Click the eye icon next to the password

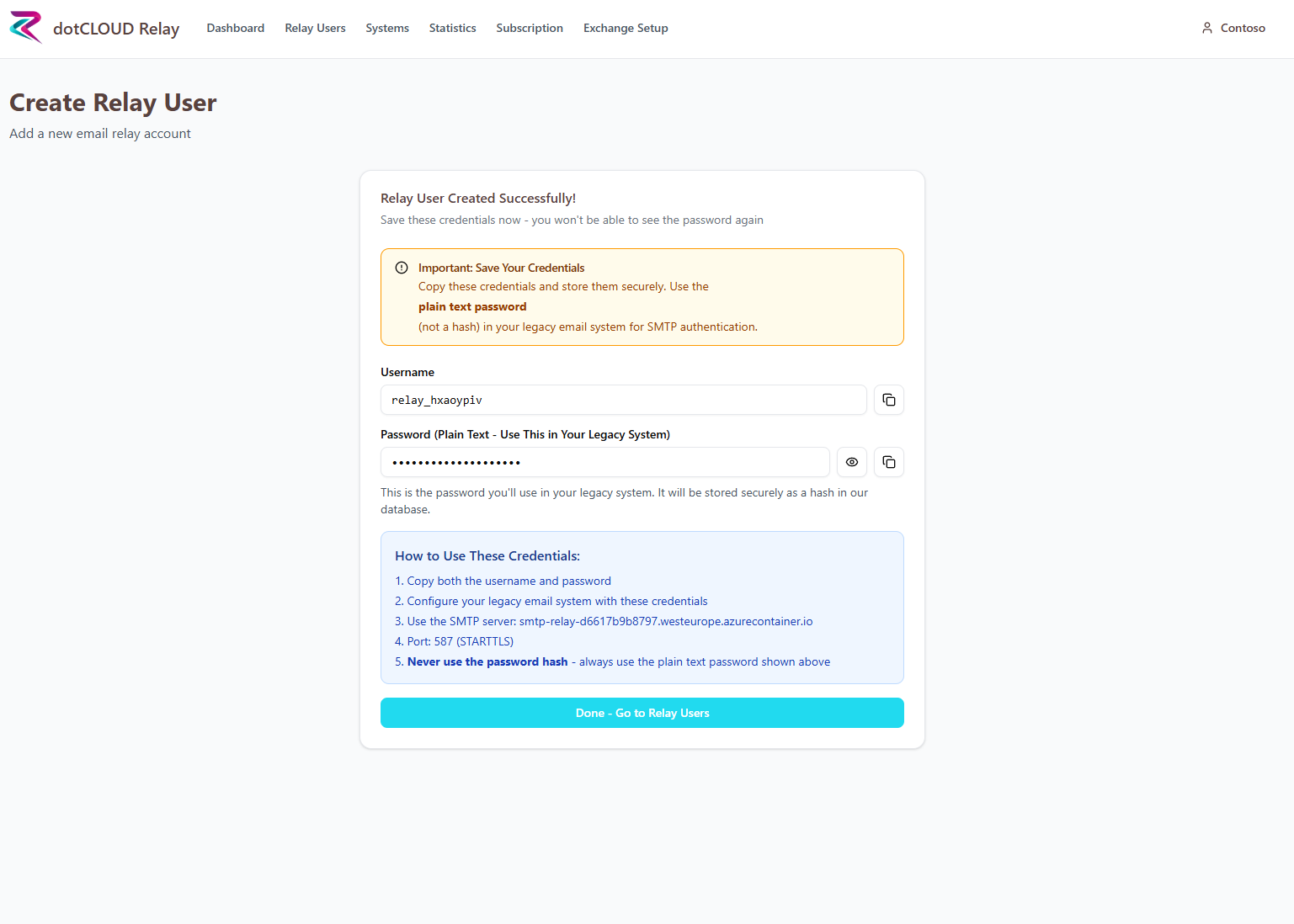tap(851, 462)
